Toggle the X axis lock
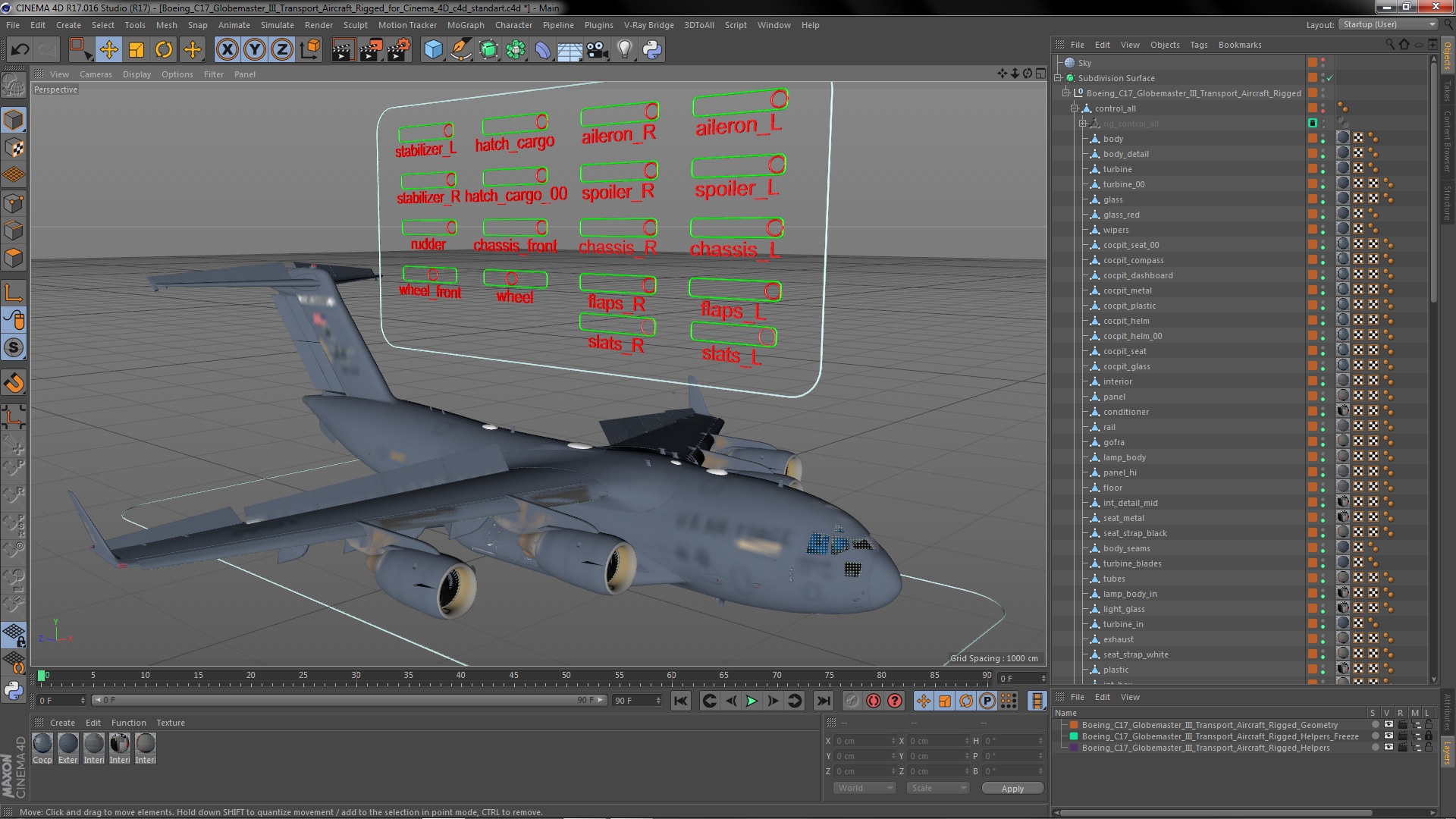Screen dimensions: 1456x819 click(227, 50)
